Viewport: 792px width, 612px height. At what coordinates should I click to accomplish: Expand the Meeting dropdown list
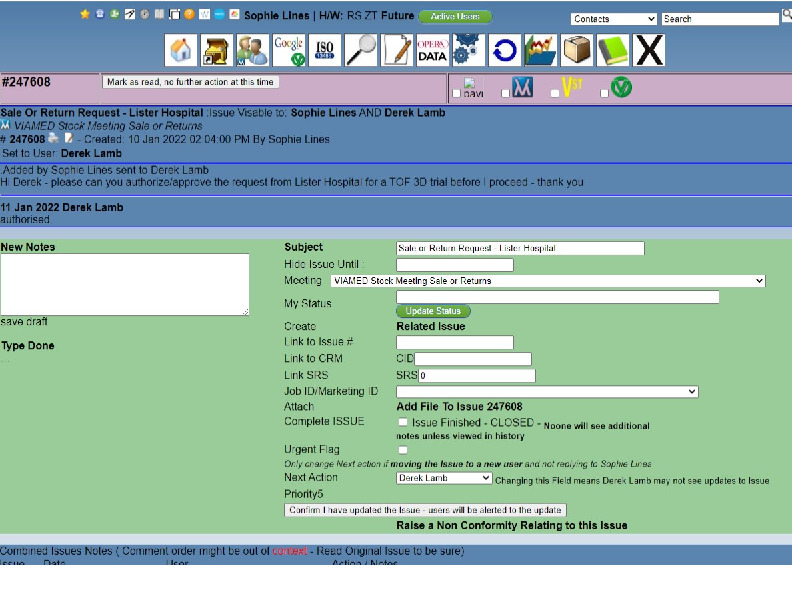(548, 281)
